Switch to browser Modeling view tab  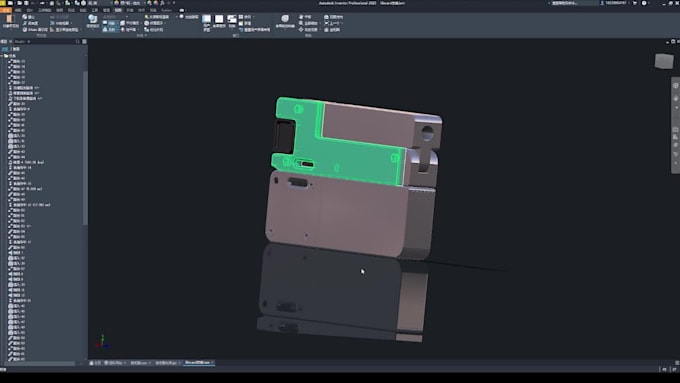click(x=16, y=49)
